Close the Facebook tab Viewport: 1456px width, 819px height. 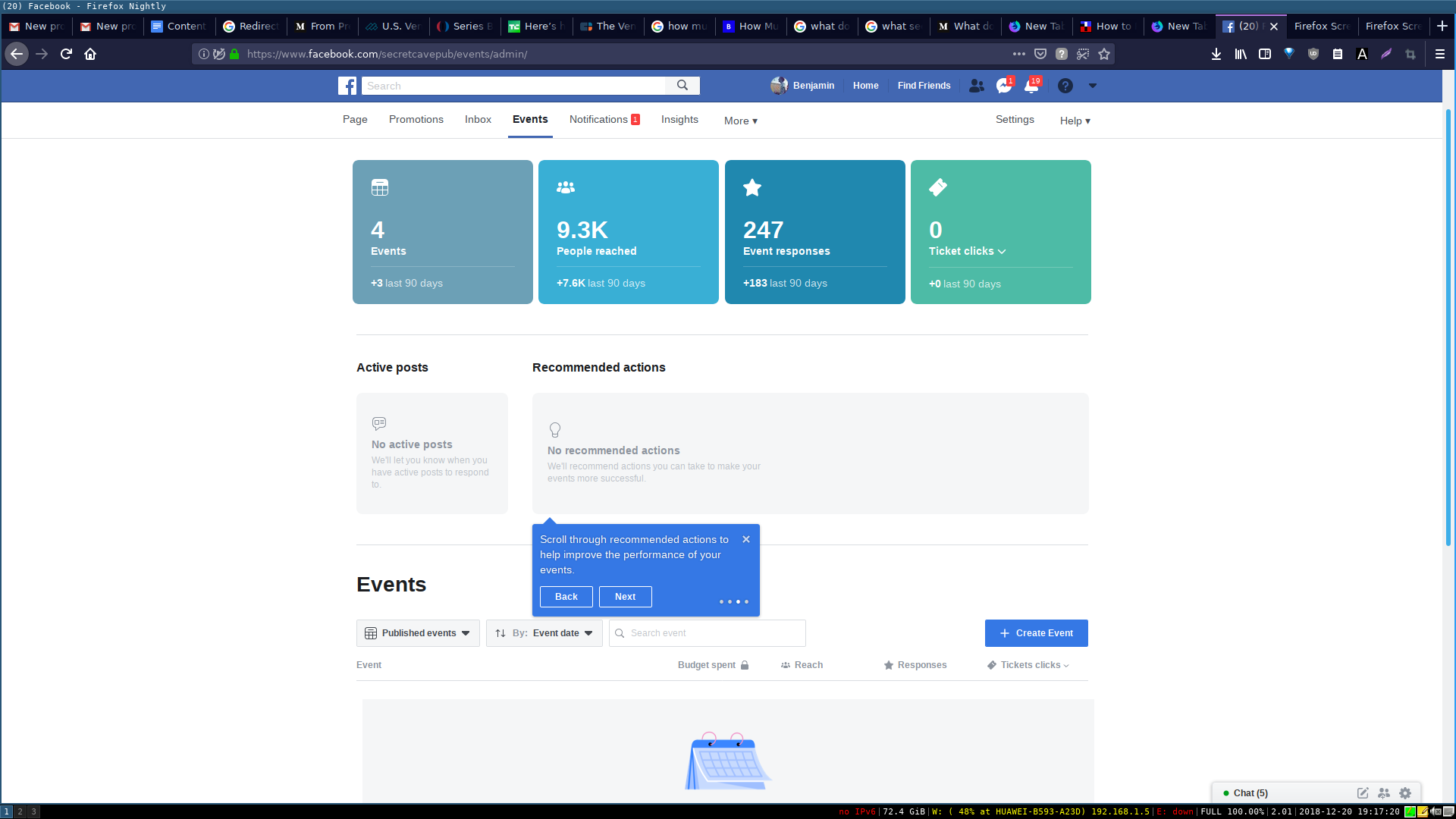[x=1274, y=26]
